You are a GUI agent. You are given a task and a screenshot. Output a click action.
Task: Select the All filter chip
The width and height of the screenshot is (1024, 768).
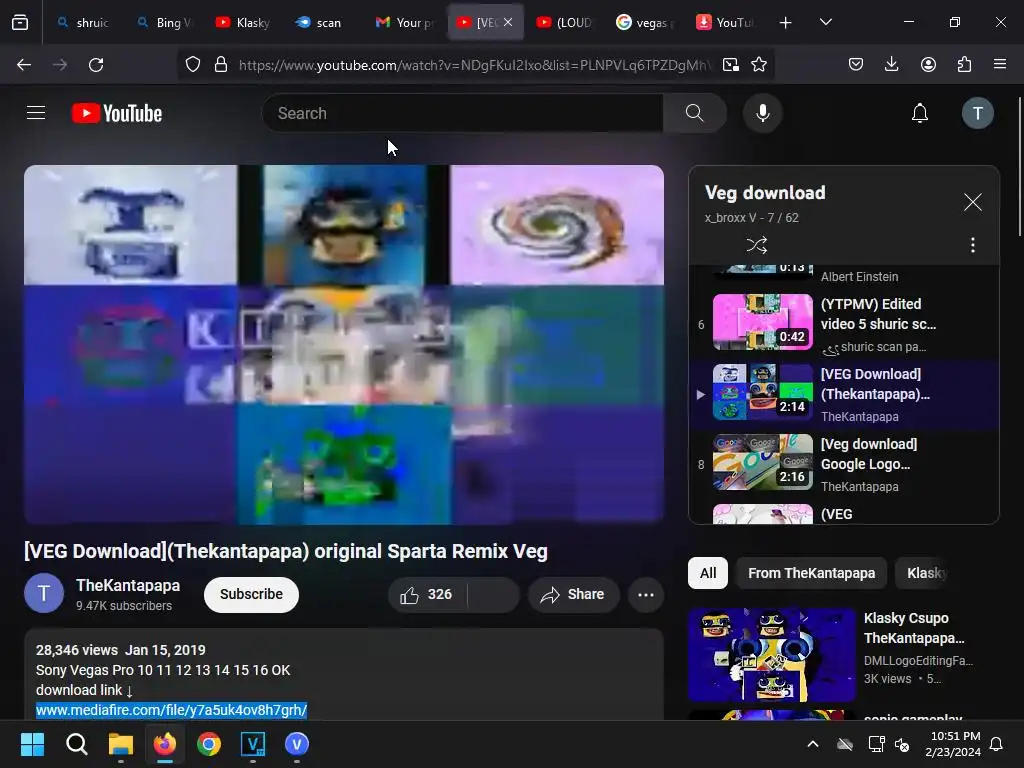[708, 573]
